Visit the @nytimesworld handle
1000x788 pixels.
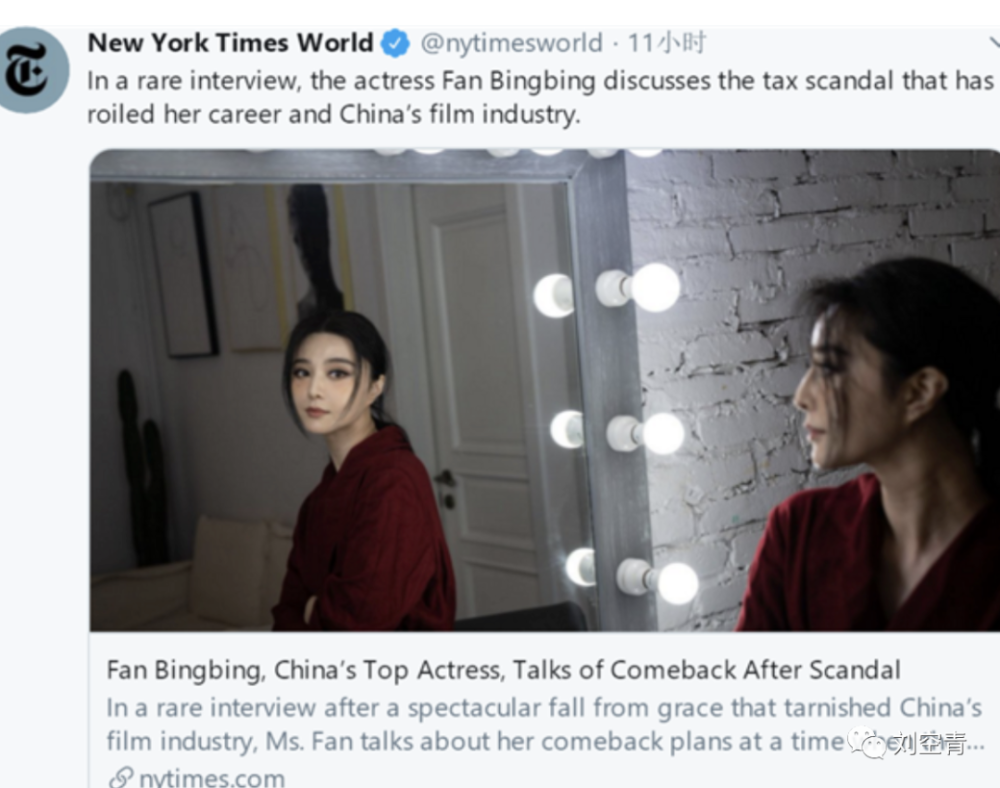[511, 43]
